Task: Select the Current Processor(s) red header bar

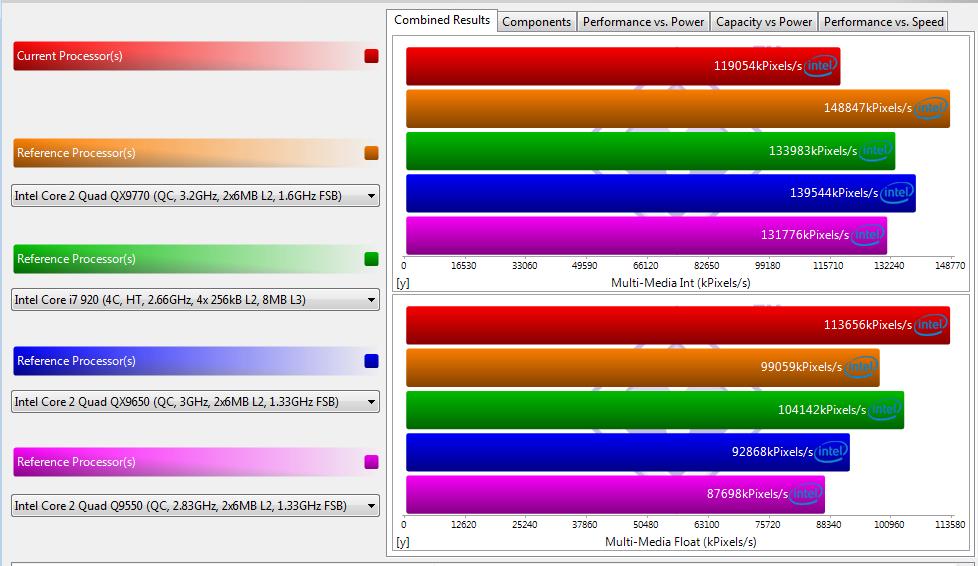Action: (195, 56)
